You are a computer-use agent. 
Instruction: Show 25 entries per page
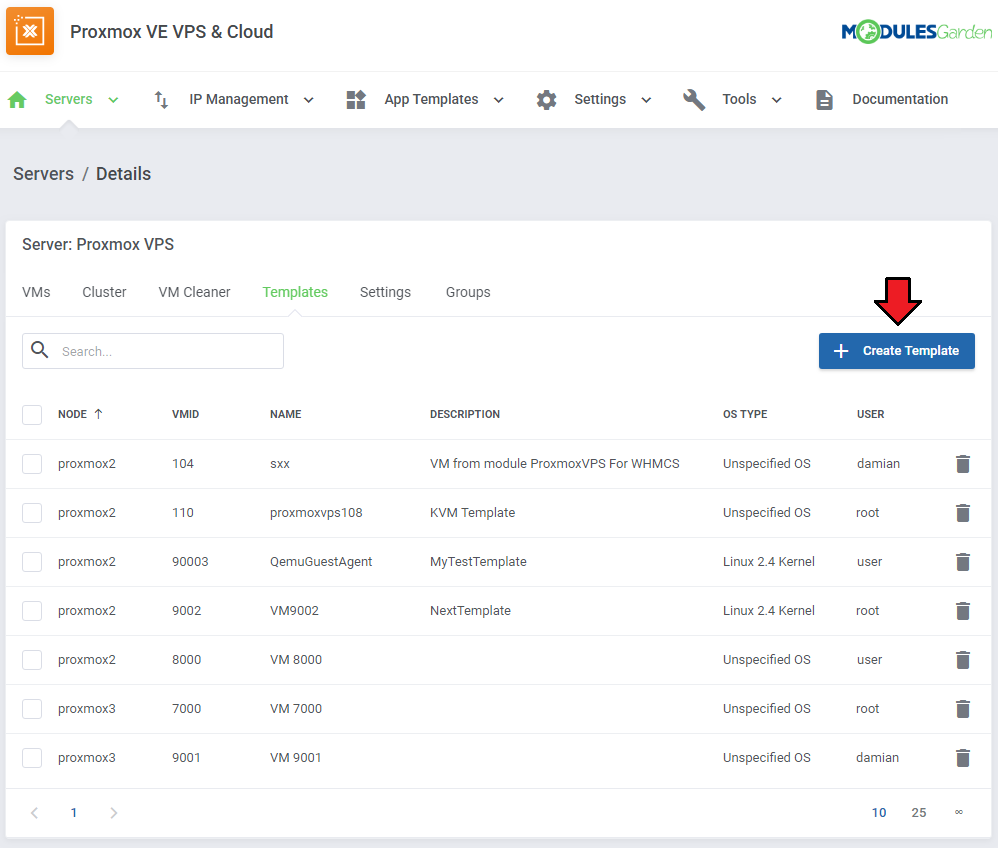coord(918,813)
